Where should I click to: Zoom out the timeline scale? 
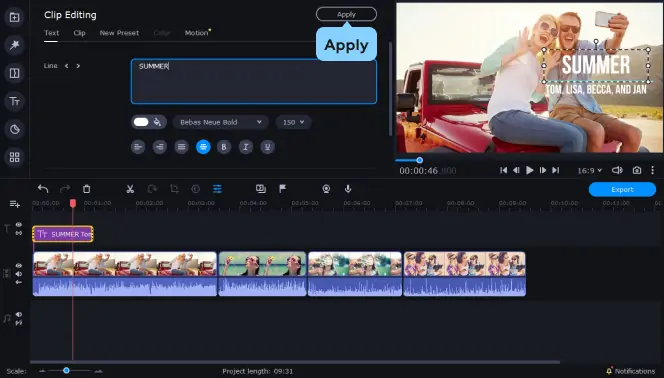pos(42,371)
